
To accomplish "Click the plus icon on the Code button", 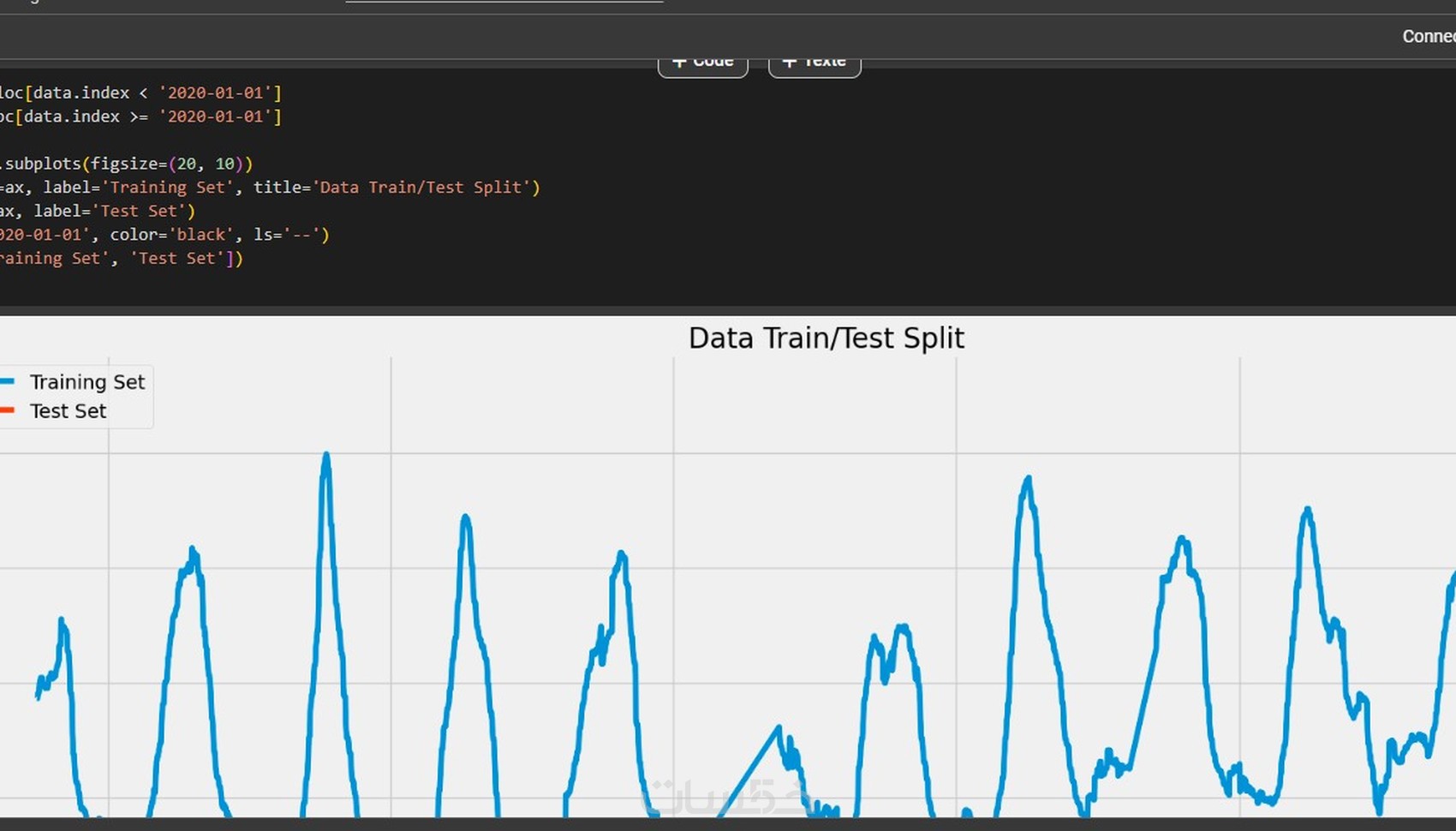I will click(679, 60).
